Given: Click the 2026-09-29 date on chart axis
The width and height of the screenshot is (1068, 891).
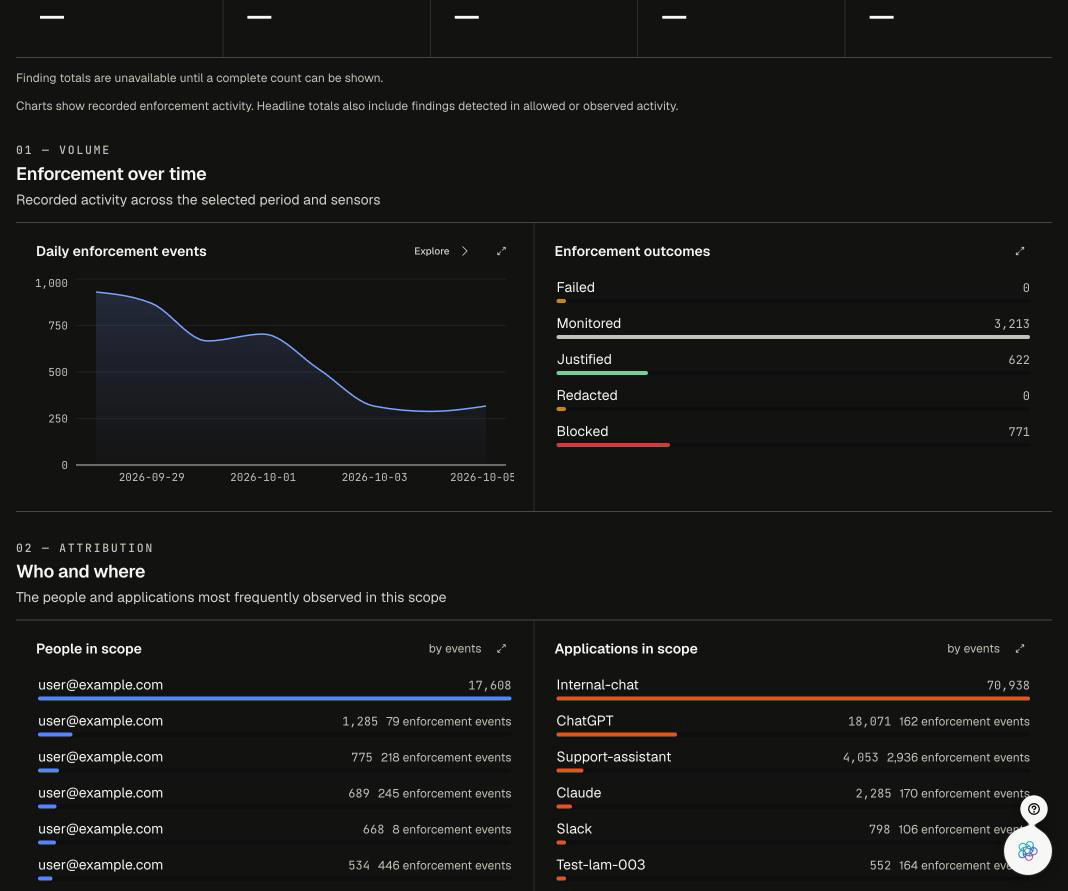Looking at the screenshot, I should click(151, 478).
